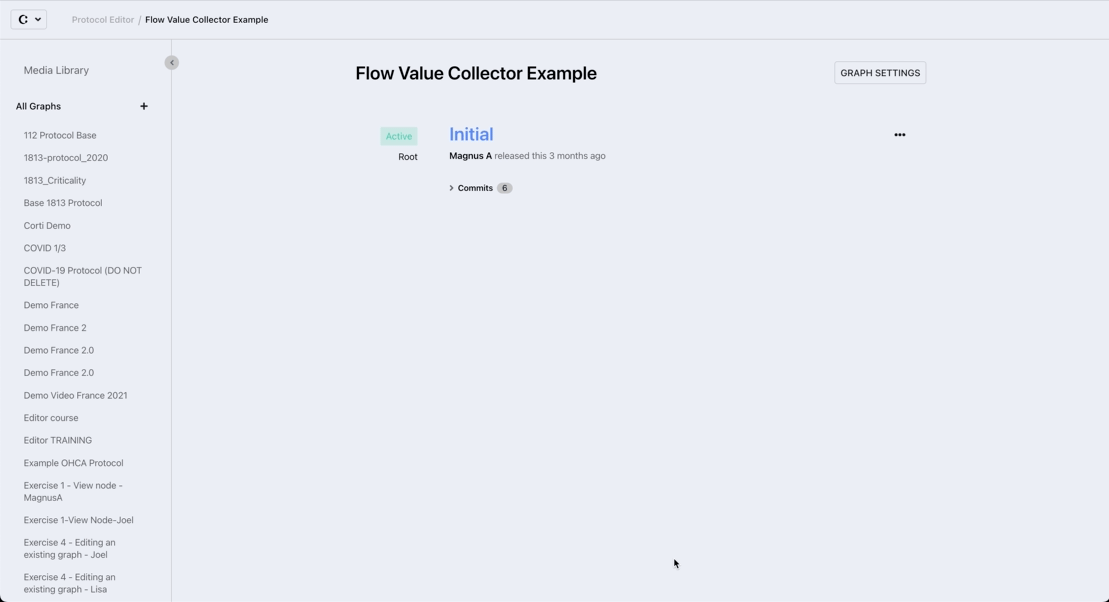Select Example OHCA Protocol graph
1109x602 pixels.
pos(73,463)
